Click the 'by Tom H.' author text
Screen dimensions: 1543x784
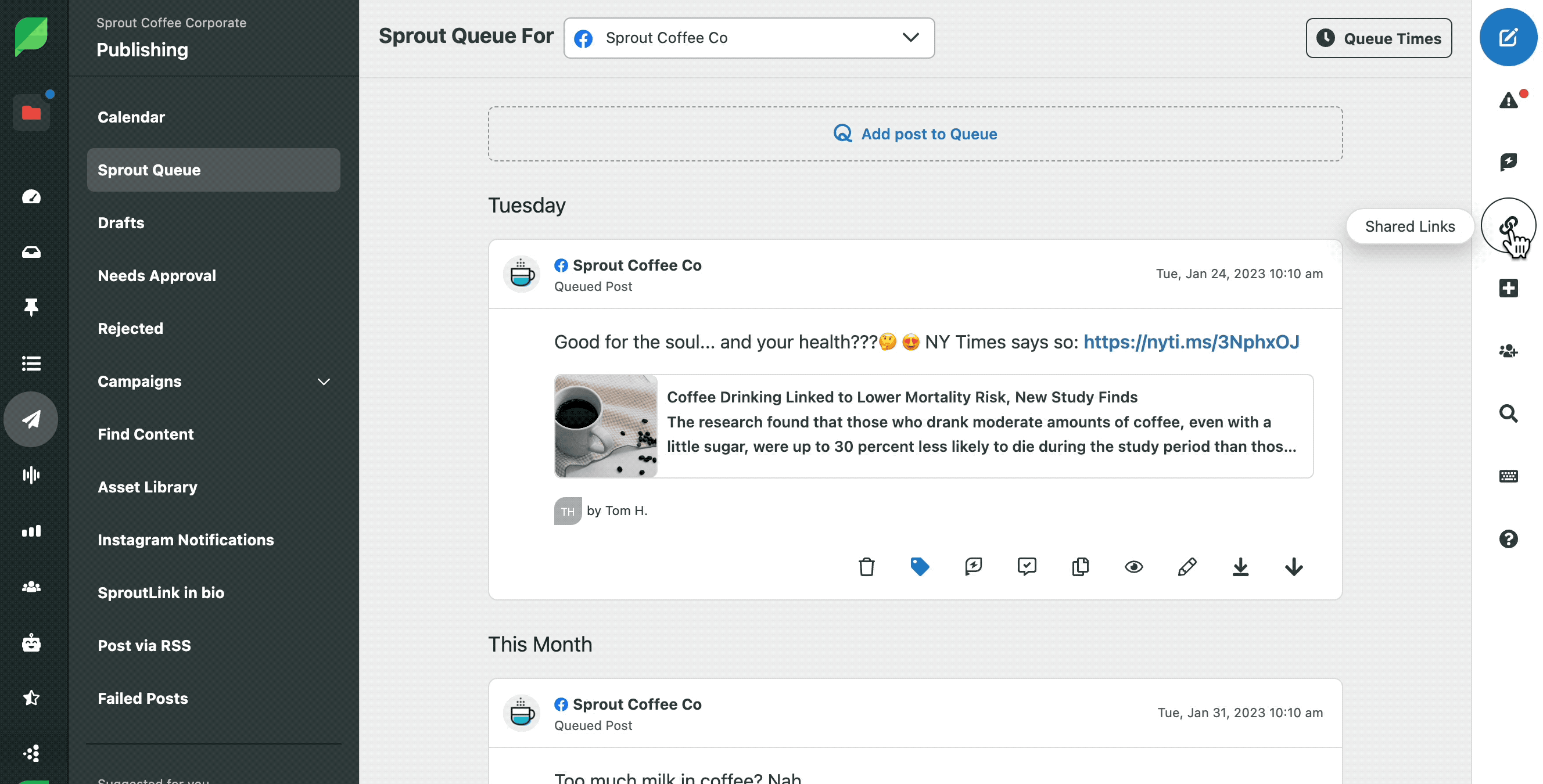click(x=617, y=511)
